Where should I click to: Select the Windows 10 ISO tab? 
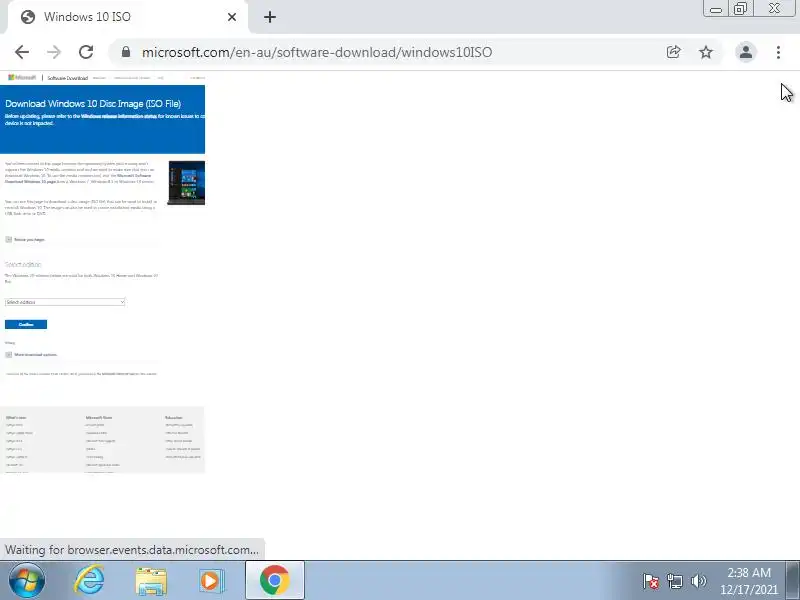[x=128, y=17]
